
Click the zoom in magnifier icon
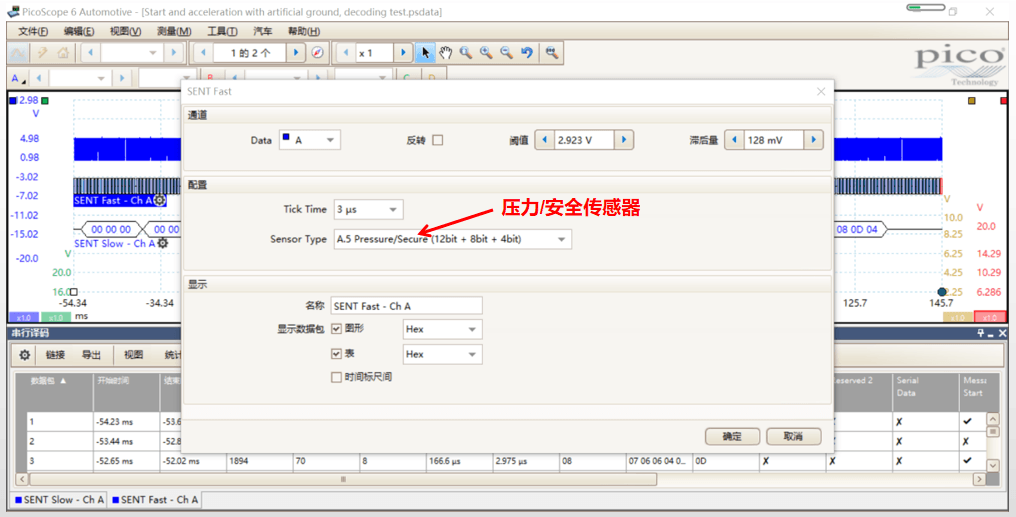pos(486,52)
